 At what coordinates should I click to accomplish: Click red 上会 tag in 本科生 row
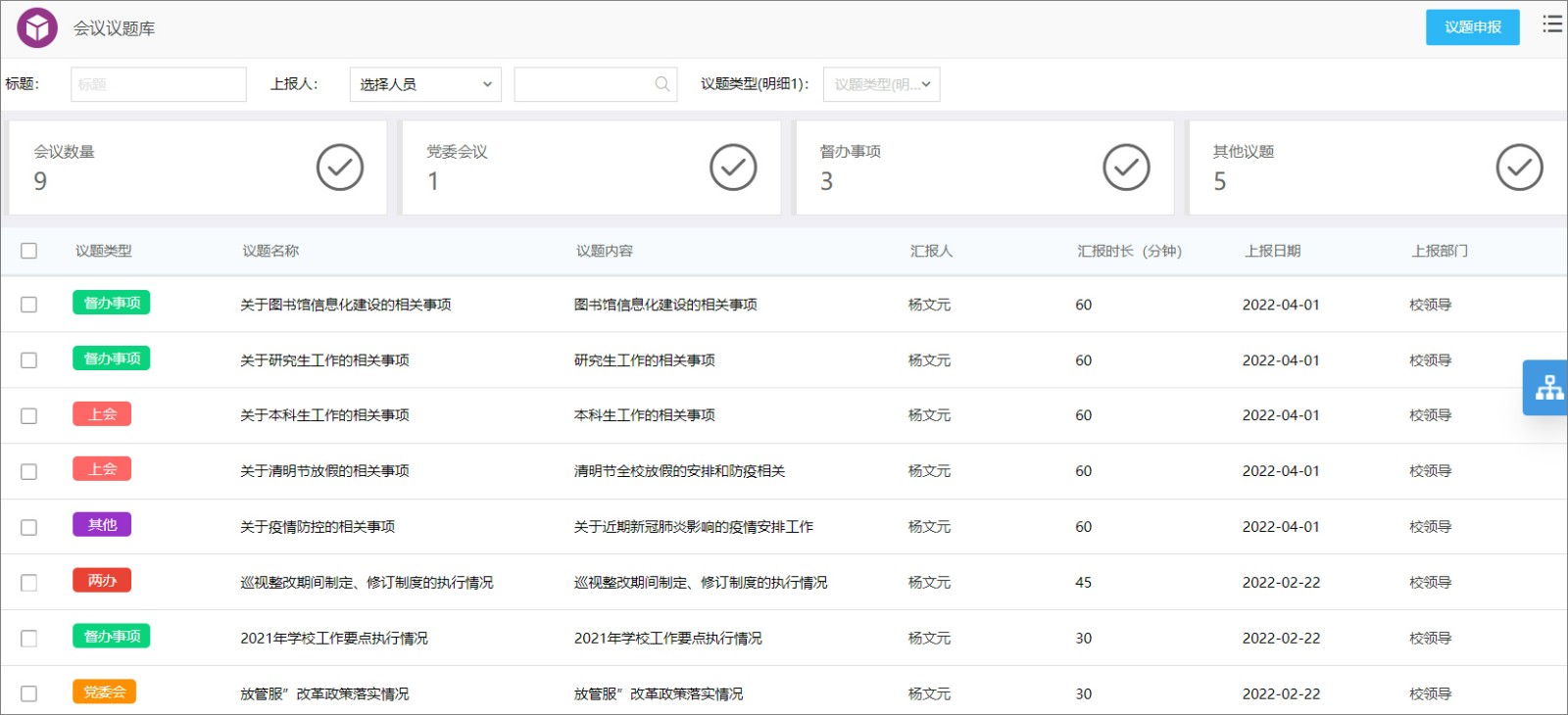[x=102, y=414]
